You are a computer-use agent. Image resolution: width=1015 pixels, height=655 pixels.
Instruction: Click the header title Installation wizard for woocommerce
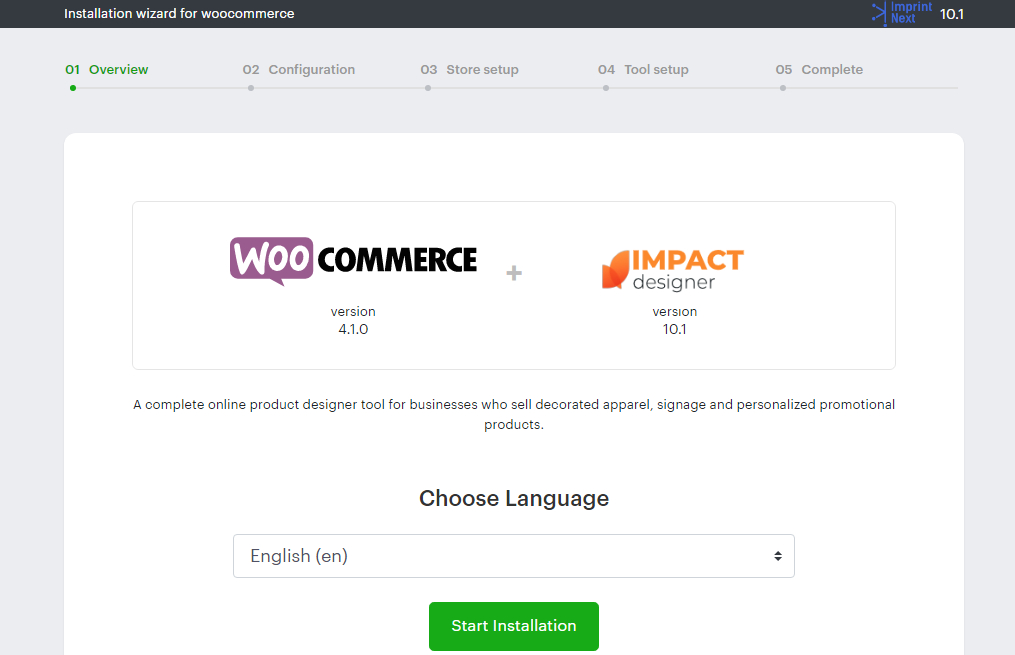point(179,14)
